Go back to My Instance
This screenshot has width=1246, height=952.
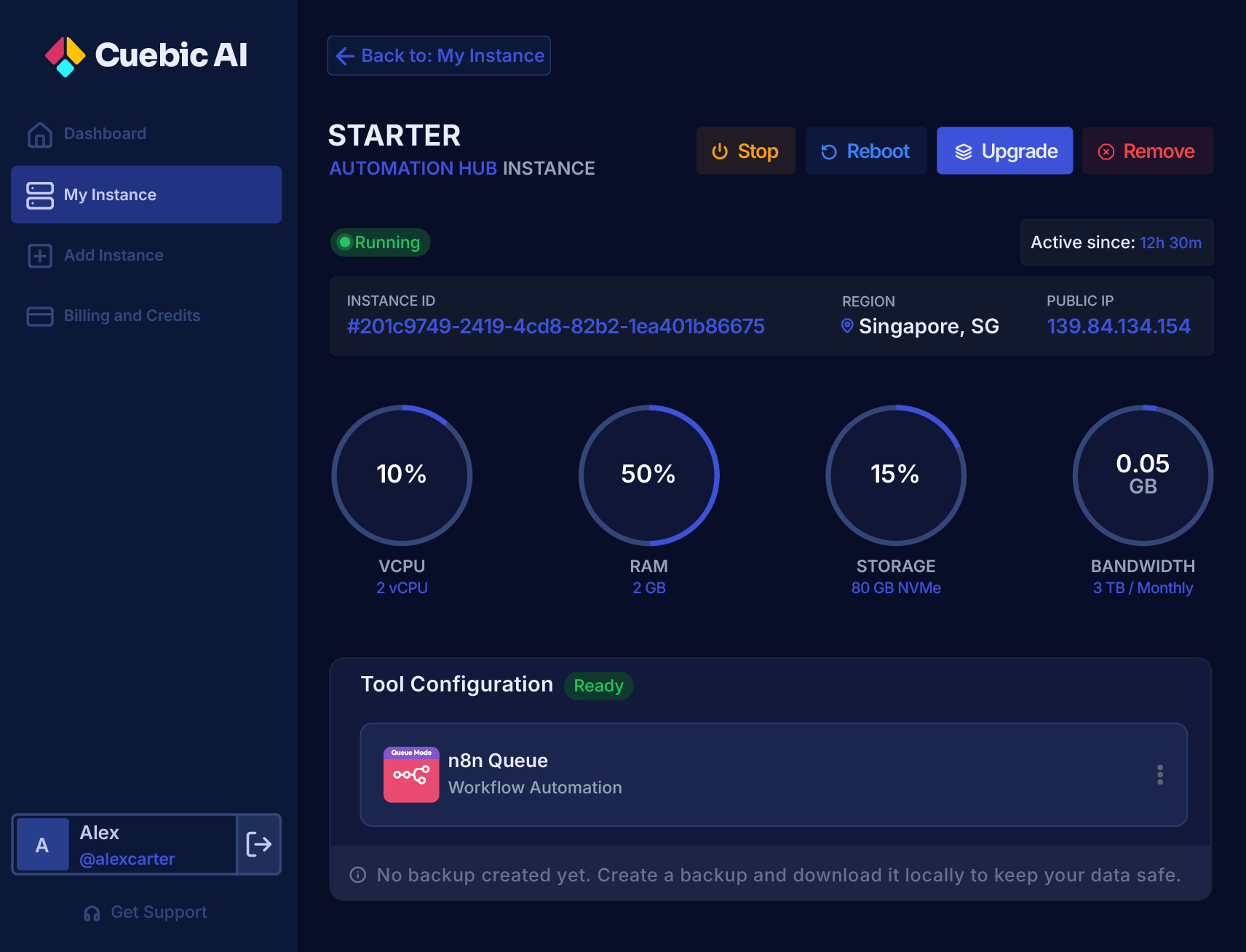coord(438,55)
